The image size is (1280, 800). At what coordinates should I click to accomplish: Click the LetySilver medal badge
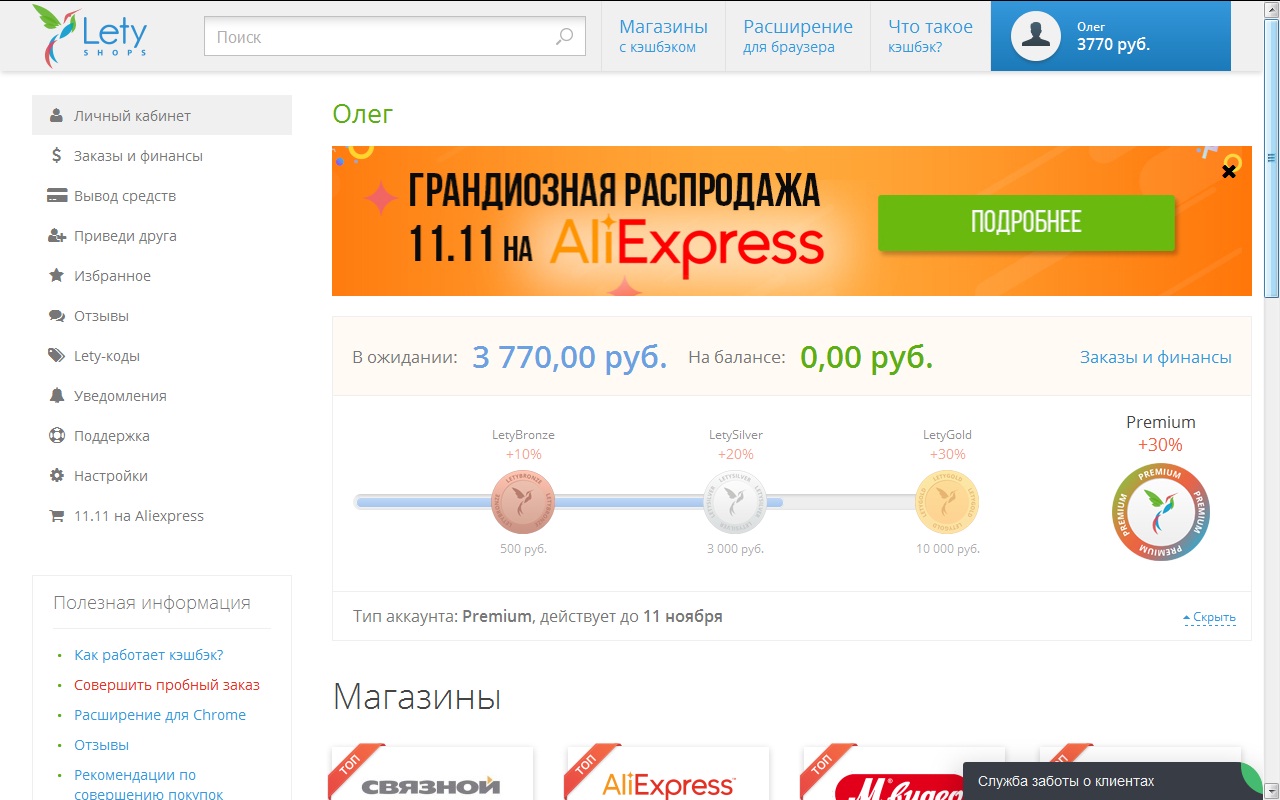[735, 502]
